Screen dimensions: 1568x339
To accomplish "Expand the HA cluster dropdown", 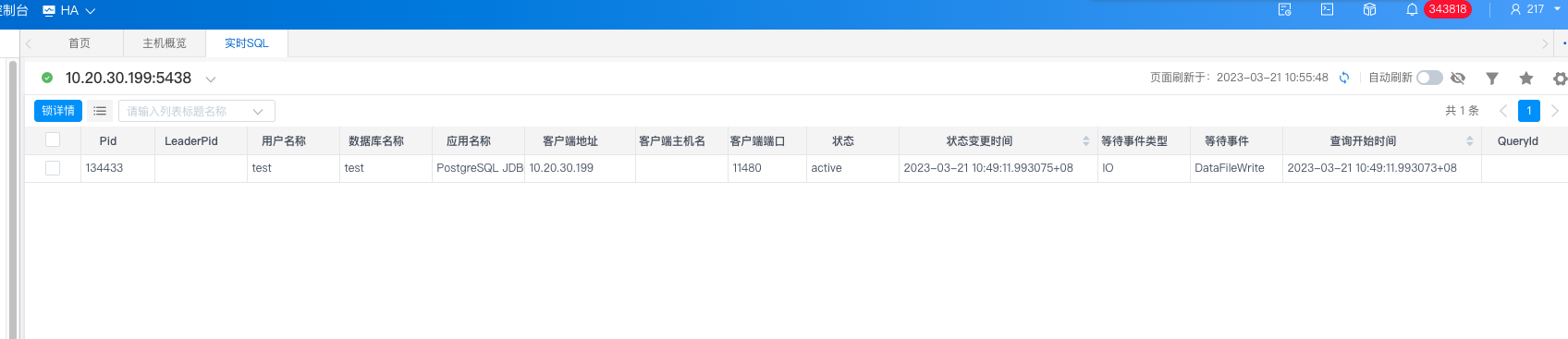I will click(x=91, y=11).
